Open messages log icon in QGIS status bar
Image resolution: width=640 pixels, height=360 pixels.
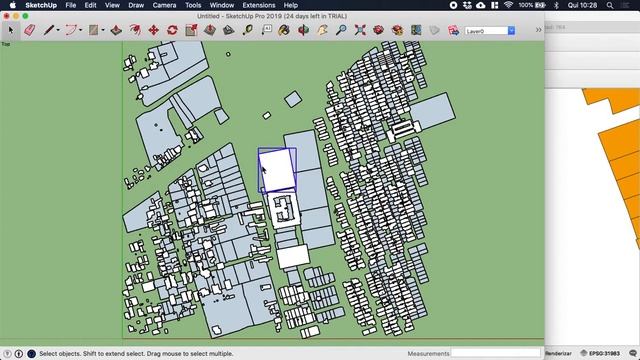click(633, 353)
